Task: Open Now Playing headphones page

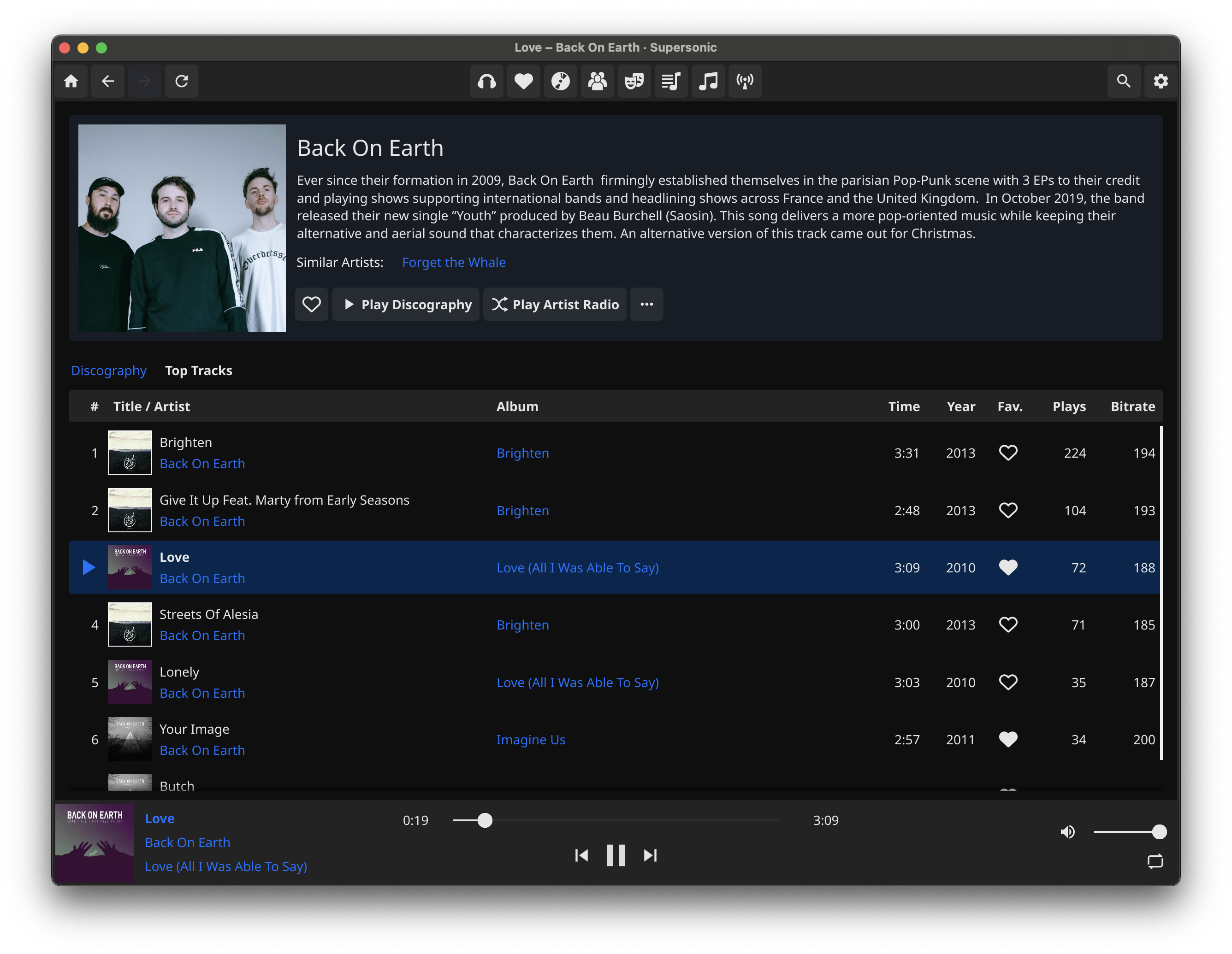Action: click(487, 81)
